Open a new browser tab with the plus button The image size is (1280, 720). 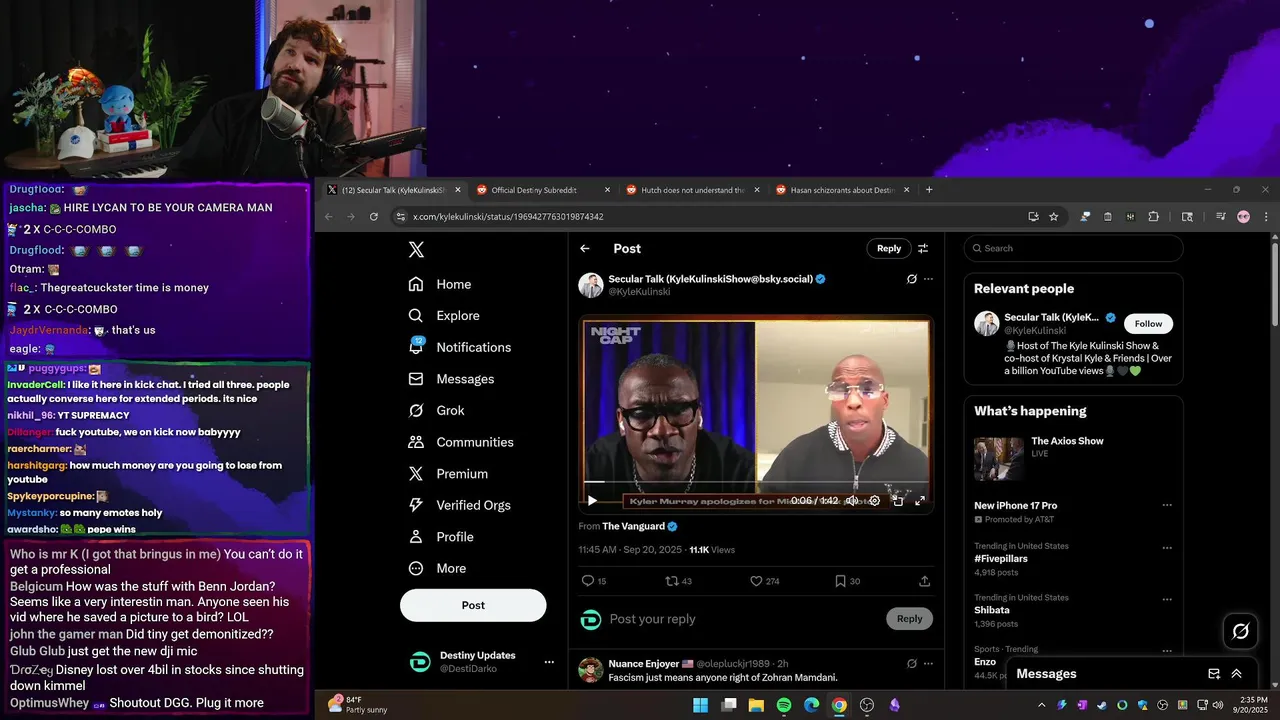tap(929, 190)
